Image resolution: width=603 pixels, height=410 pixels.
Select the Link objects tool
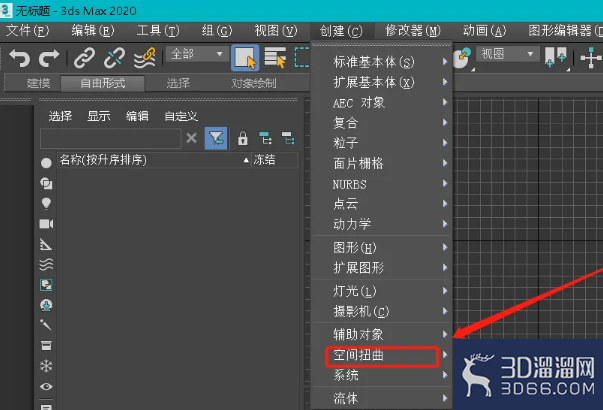coord(84,58)
